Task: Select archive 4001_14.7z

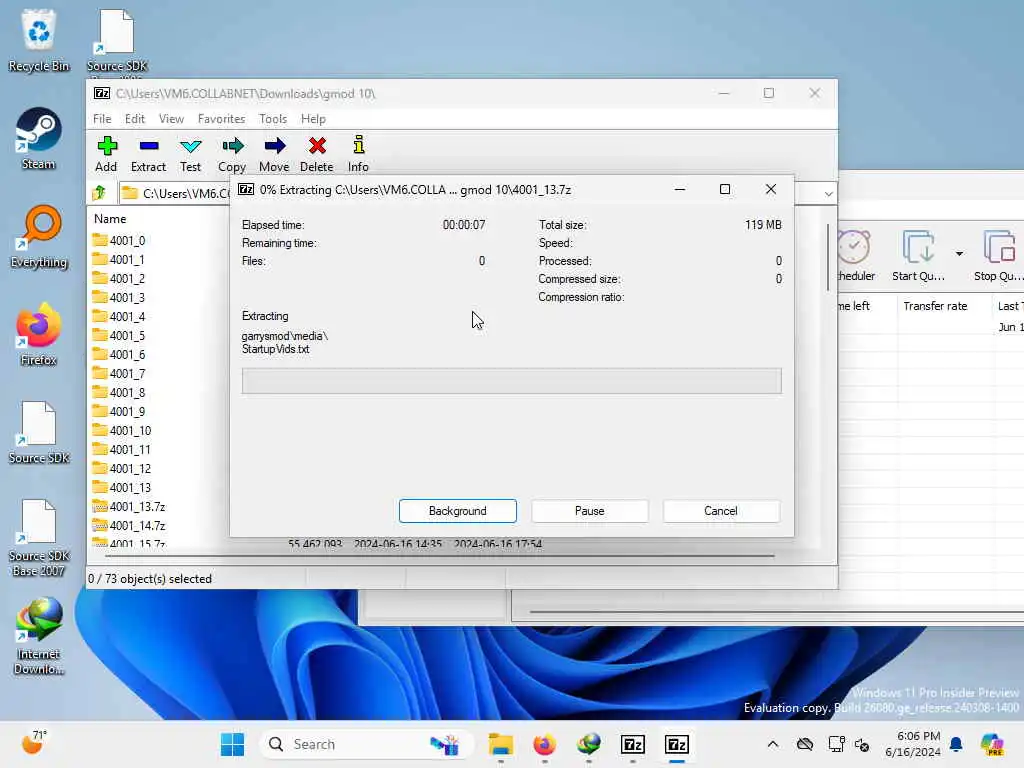Action: (x=129, y=525)
